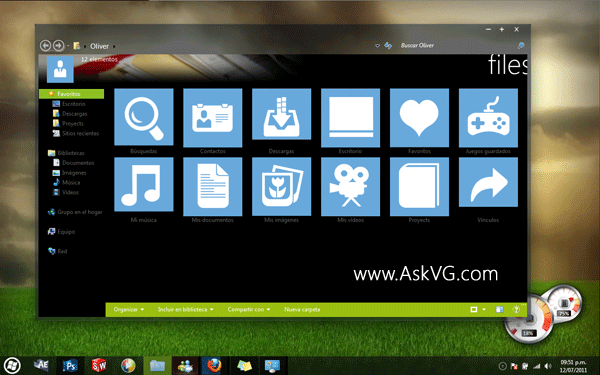This screenshot has height=375, width=600.
Task: Switch to Explorer folder in taskbar
Action: 157,366
